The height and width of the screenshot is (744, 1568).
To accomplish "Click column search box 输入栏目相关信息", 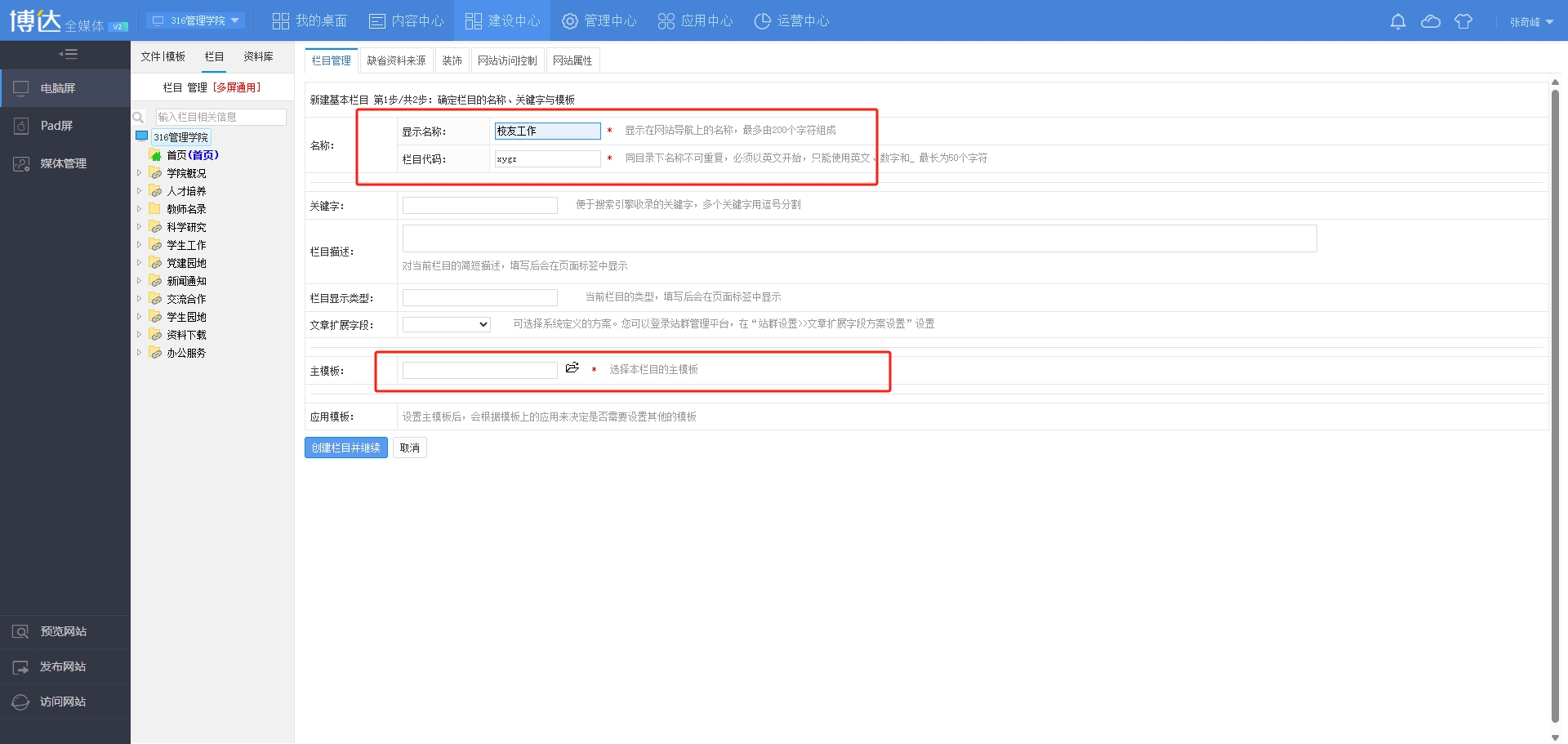I will point(221,117).
